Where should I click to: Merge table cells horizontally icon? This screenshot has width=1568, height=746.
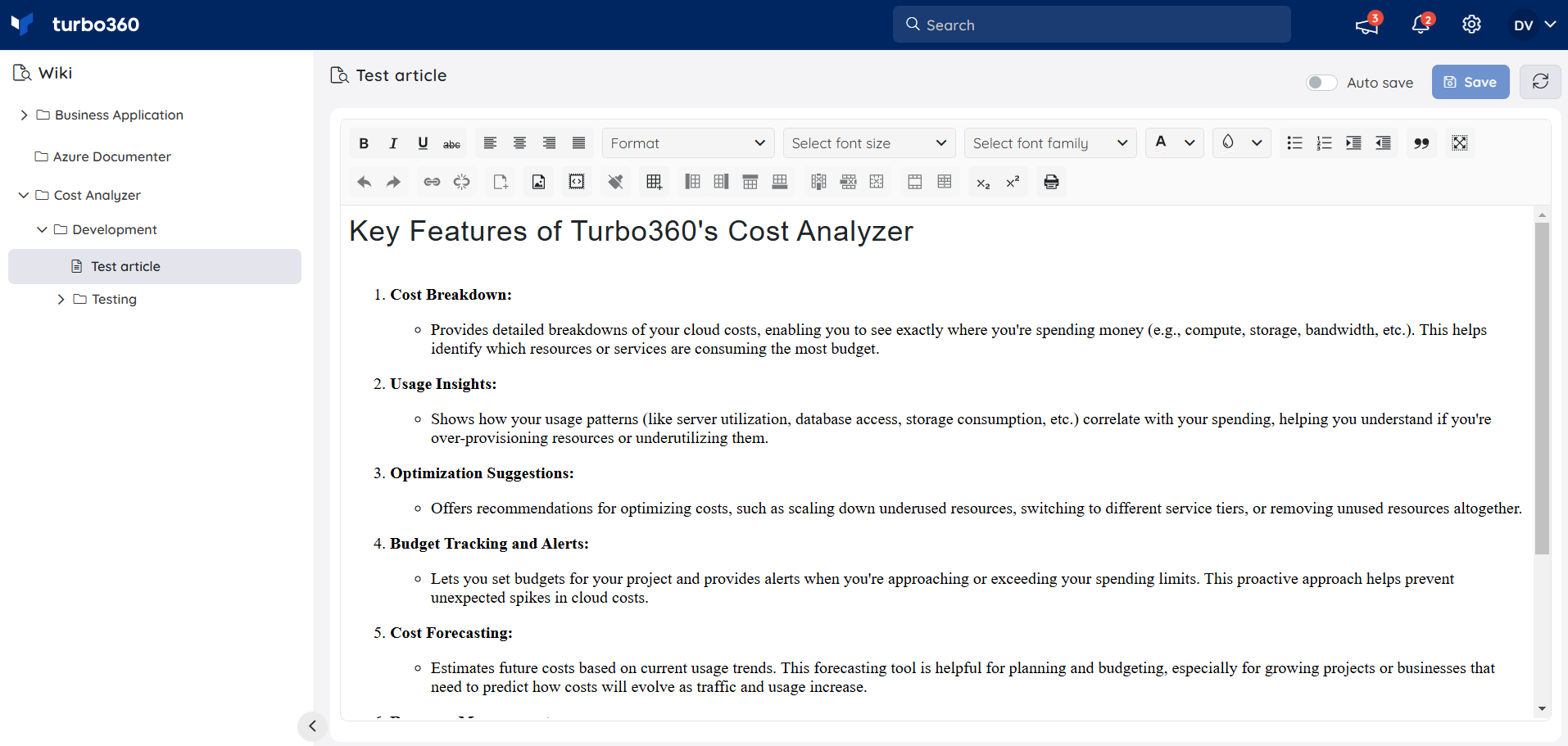coord(915,182)
